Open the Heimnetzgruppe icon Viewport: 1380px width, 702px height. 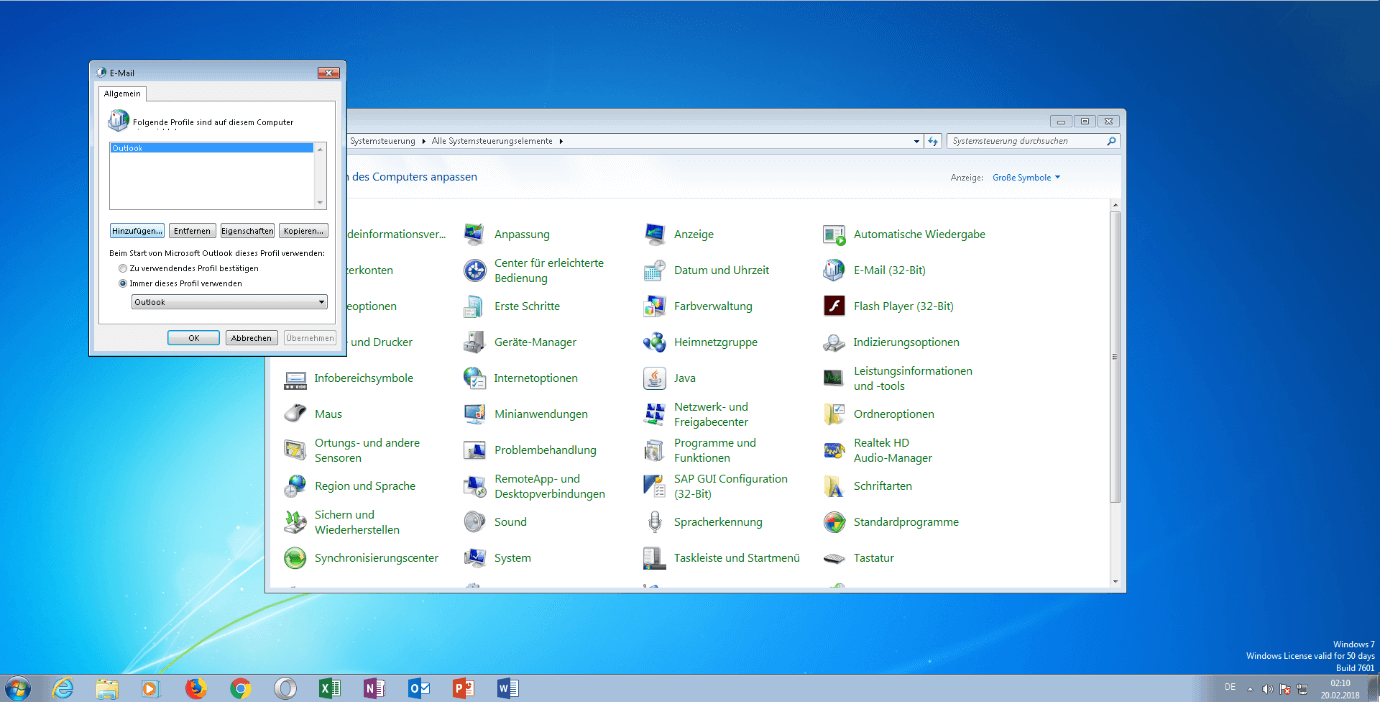pos(655,342)
